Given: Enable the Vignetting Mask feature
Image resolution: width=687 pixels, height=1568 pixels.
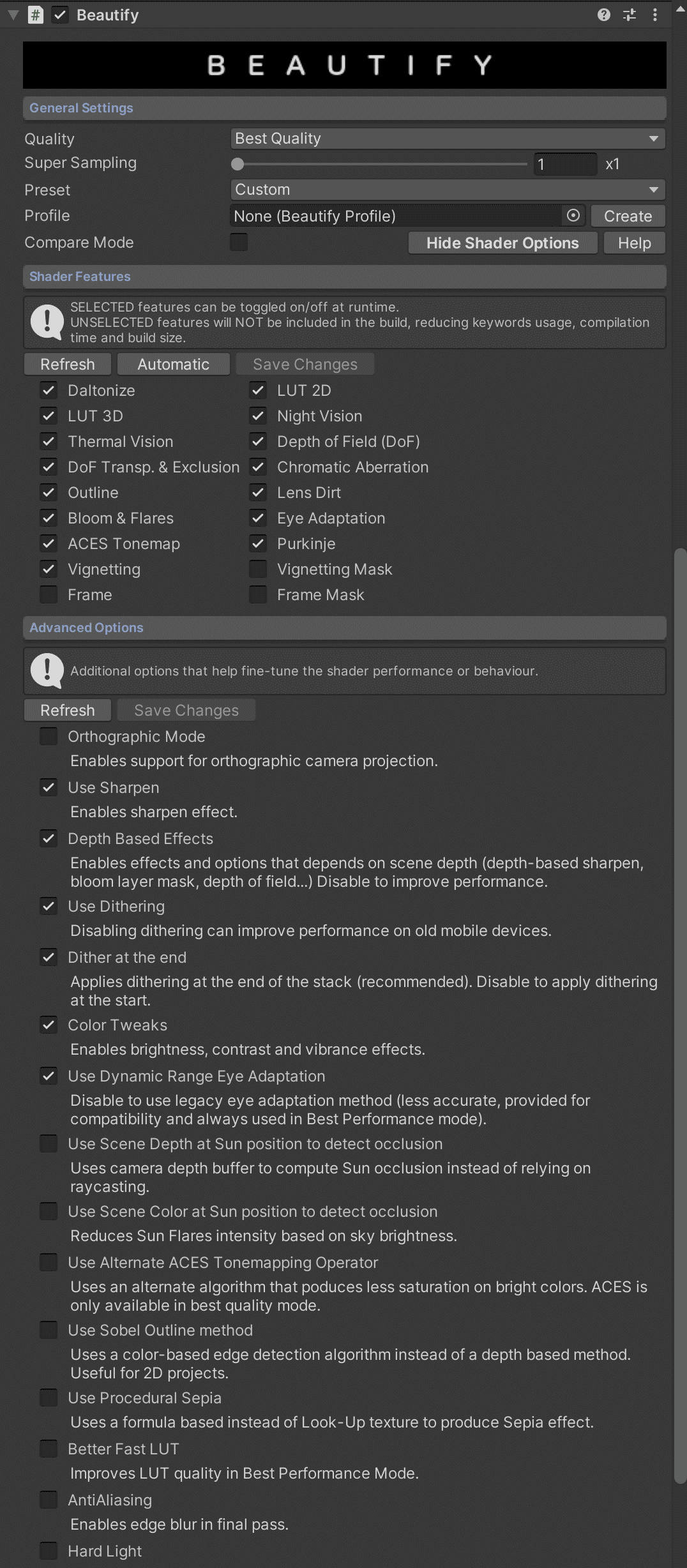Looking at the screenshot, I should point(258,569).
